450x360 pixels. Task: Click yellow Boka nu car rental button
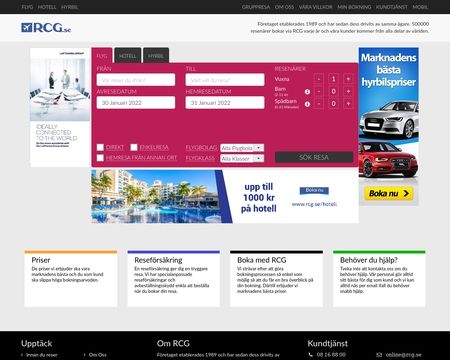pos(389,193)
